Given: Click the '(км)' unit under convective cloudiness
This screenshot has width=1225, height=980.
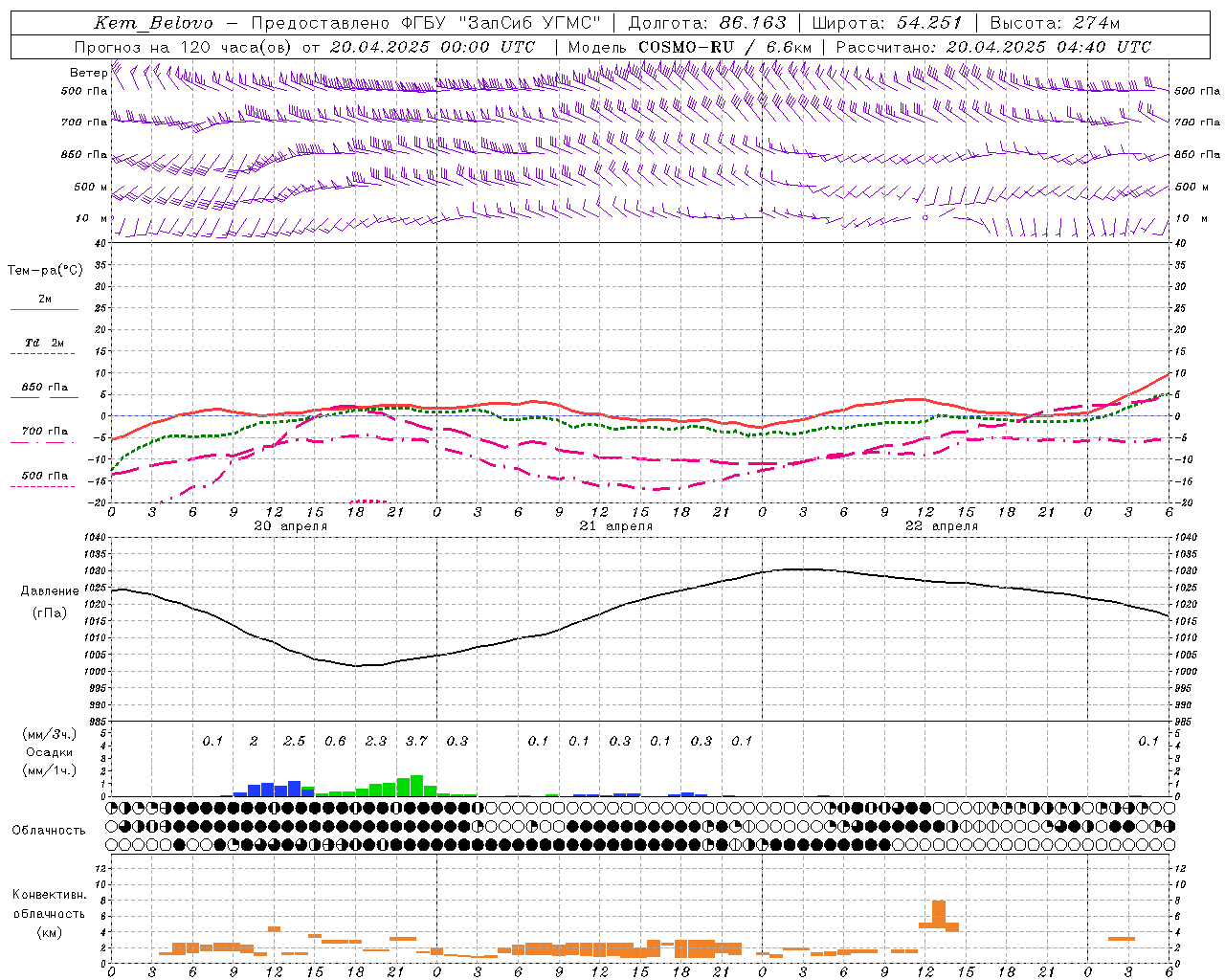Looking at the screenshot, I should [49, 932].
